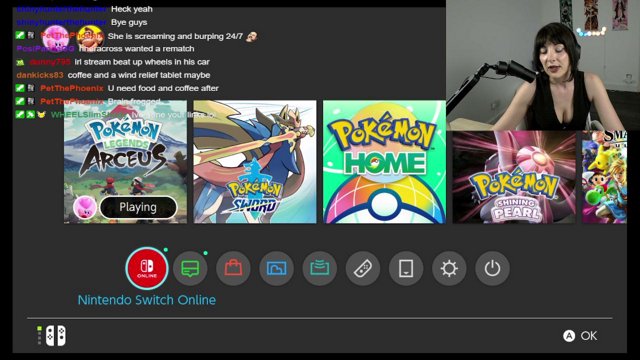640x360 pixels.
Task: Select Pokémon Sword game tile
Action: (255, 162)
